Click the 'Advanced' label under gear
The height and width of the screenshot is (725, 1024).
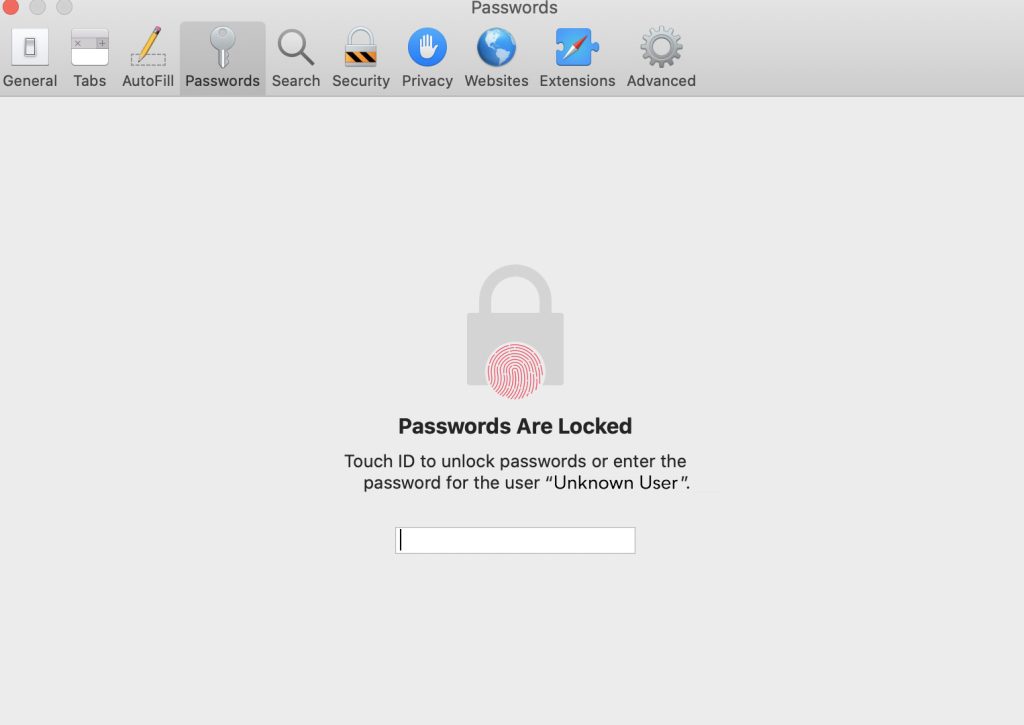[661, 80]
